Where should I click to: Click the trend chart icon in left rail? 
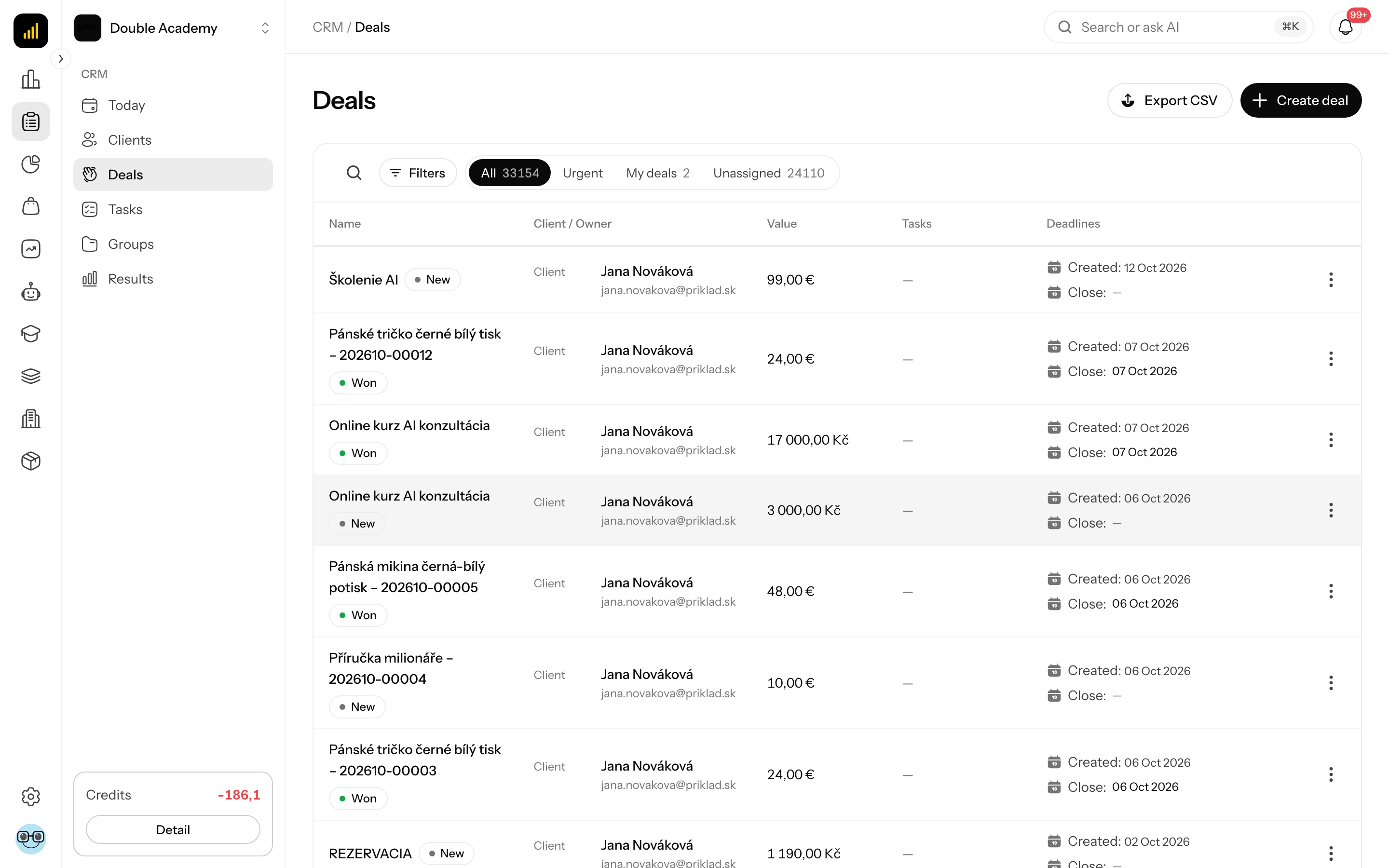click(x=30, y=249)
